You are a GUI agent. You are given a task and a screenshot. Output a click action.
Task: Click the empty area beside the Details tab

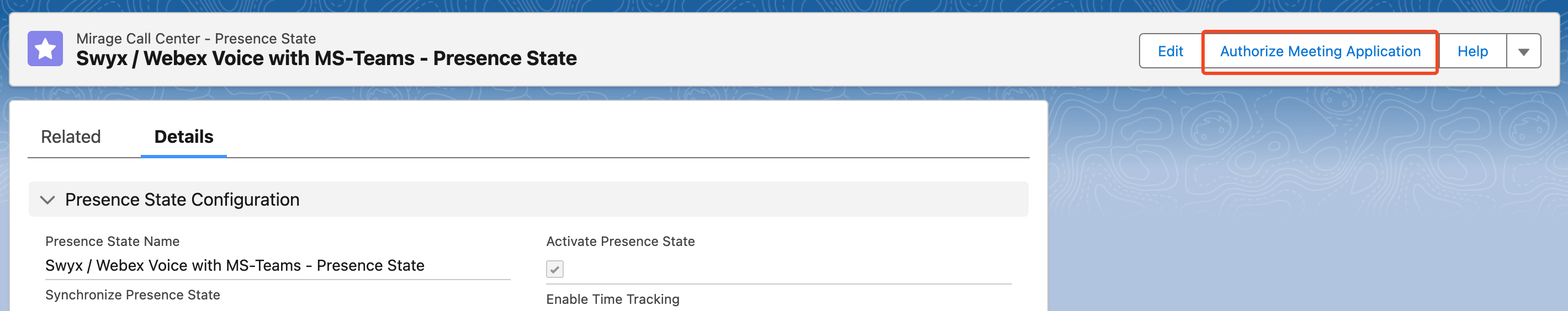tap(627, 137)
